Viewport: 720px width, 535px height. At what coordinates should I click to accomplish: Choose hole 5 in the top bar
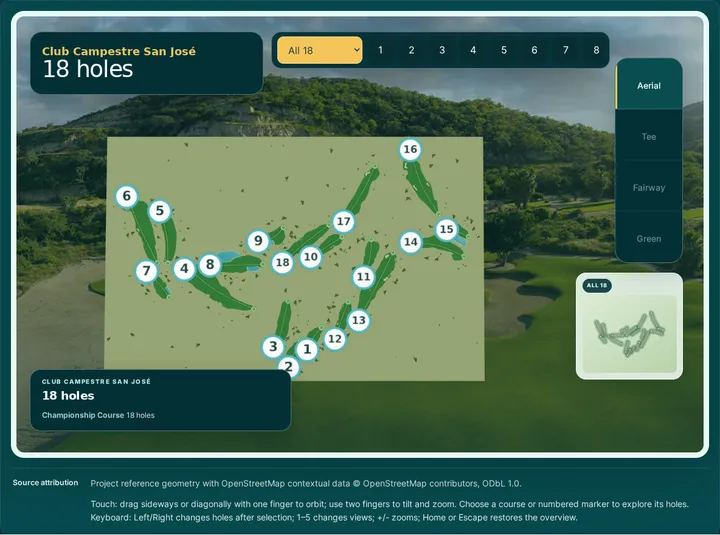[x=504, y=50]
